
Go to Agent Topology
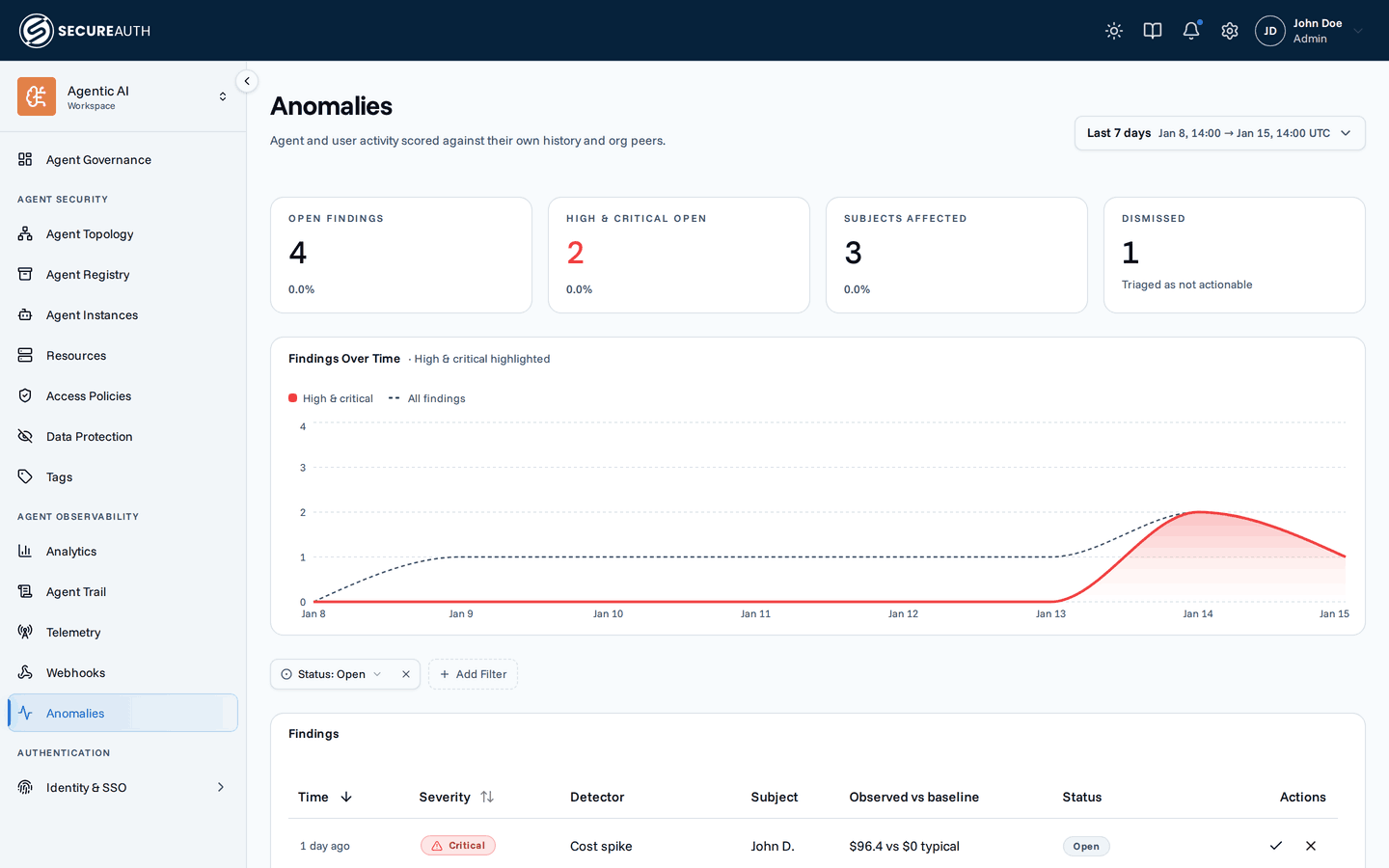(x=123, y=233)
